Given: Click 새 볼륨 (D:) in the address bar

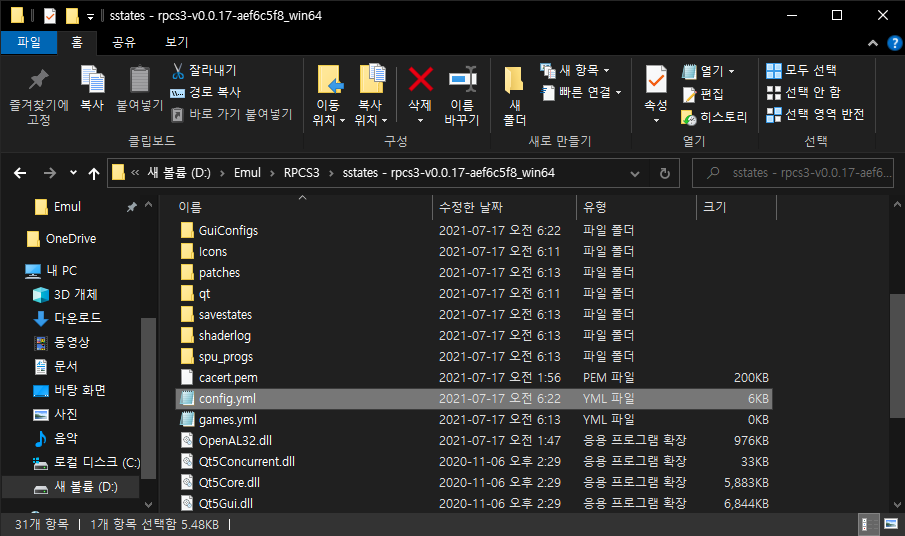Looking at the screenshot, I should point(179,173).
